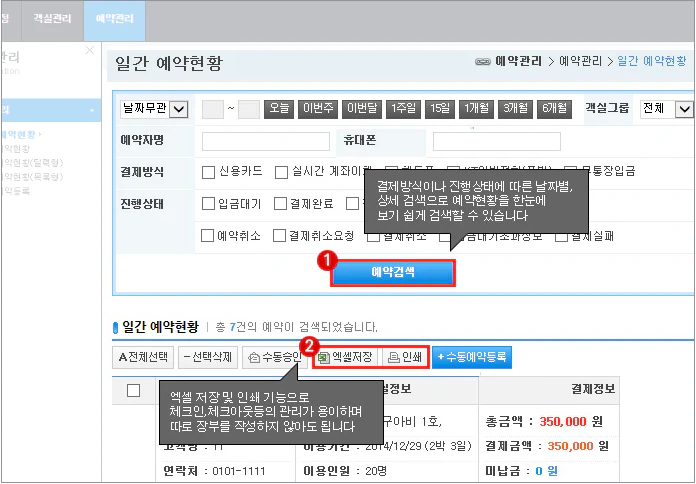Print the list with 인쇄 button
The image size is (696, 484).
(405, 357)
